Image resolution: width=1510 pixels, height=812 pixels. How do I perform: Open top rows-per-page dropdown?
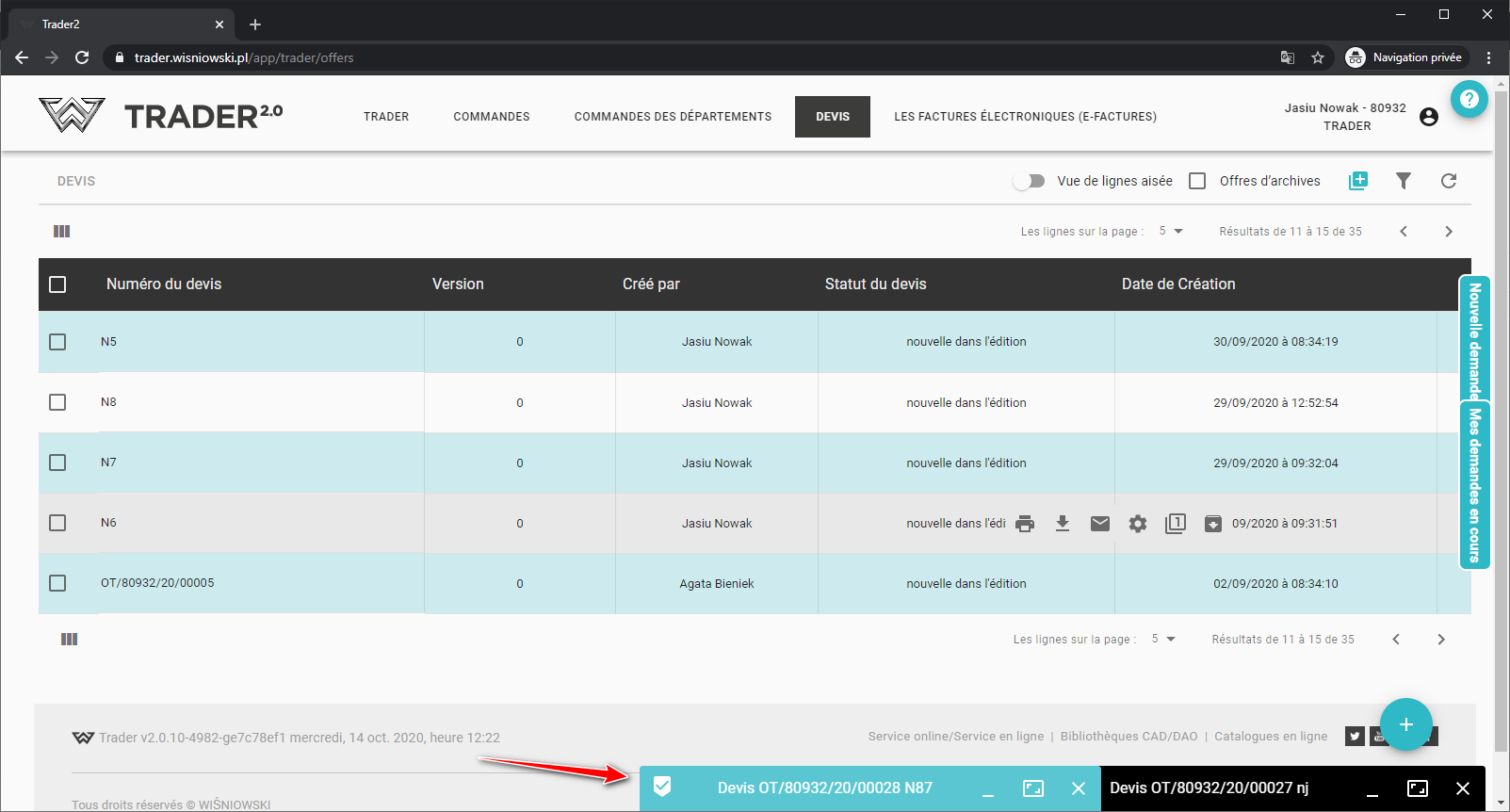pos(1171,232)
